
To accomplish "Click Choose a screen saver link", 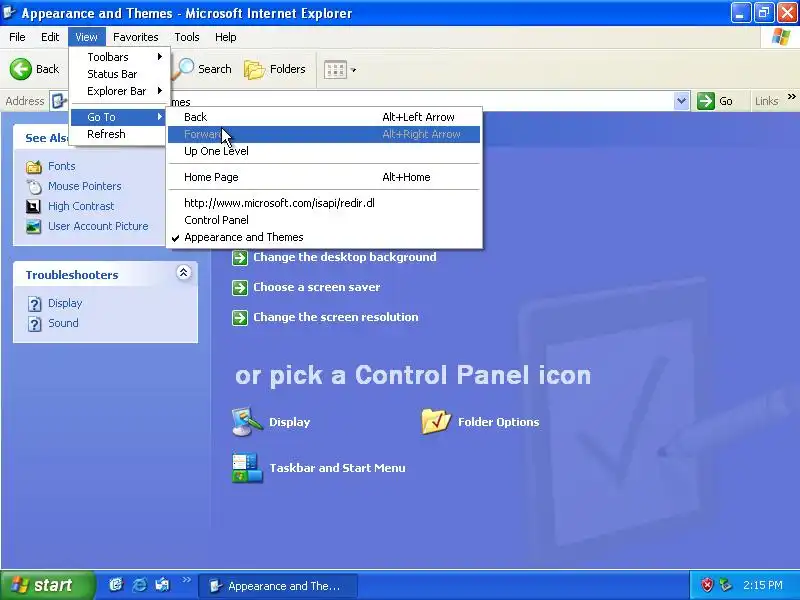I will (x=317, y=287).
